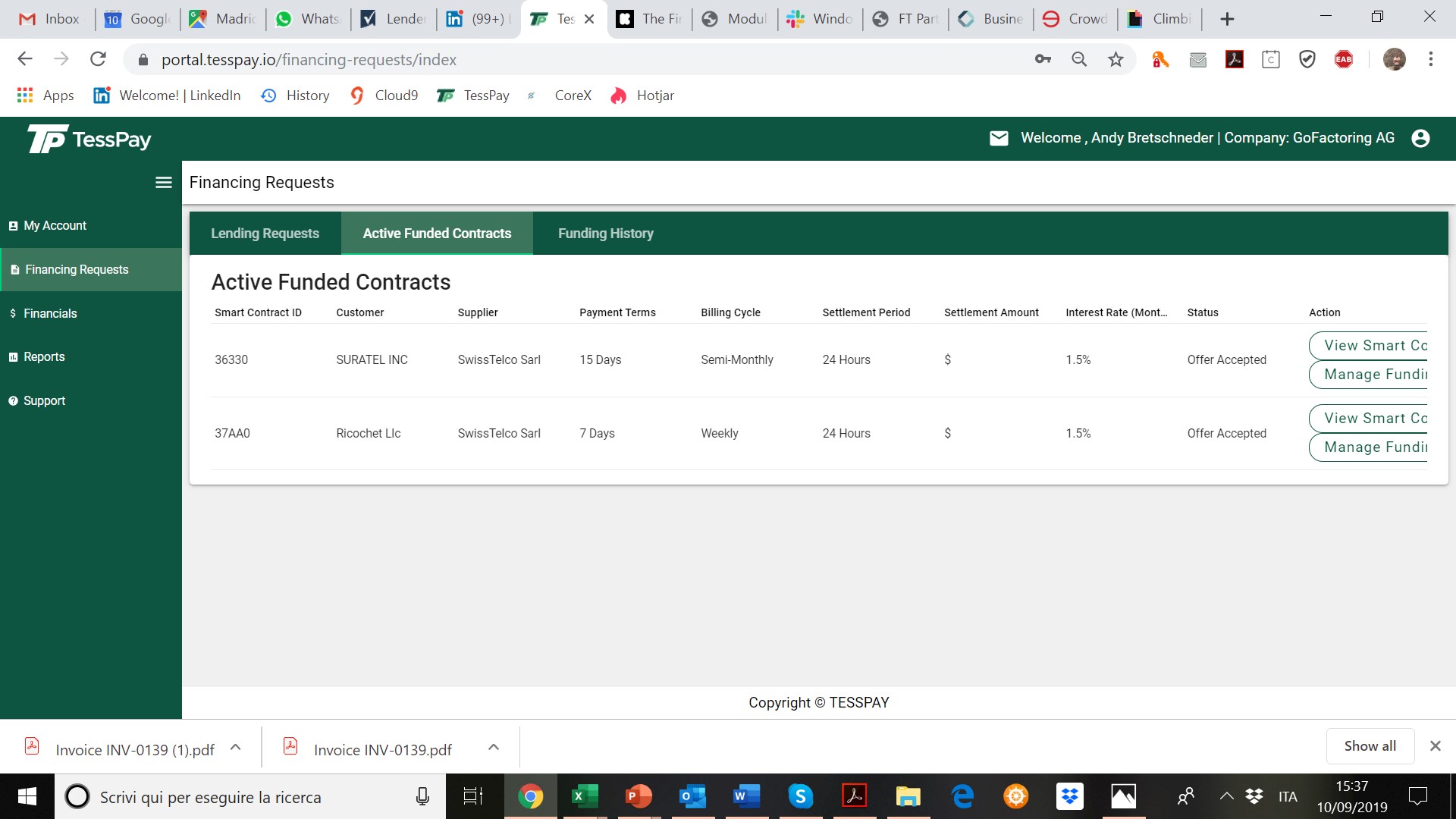1456x819 pixels.
Task: Launch Excel from the taskbar
Action: [584, 796]
